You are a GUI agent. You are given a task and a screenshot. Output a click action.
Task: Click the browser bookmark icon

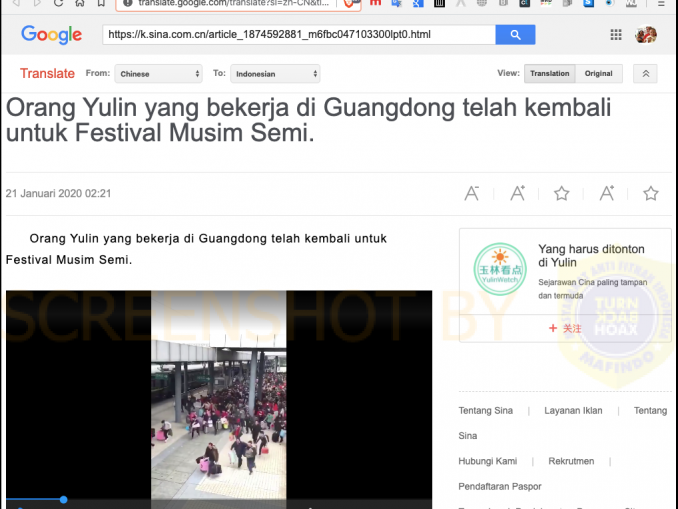pyautogui.click(x=101, y=3)
